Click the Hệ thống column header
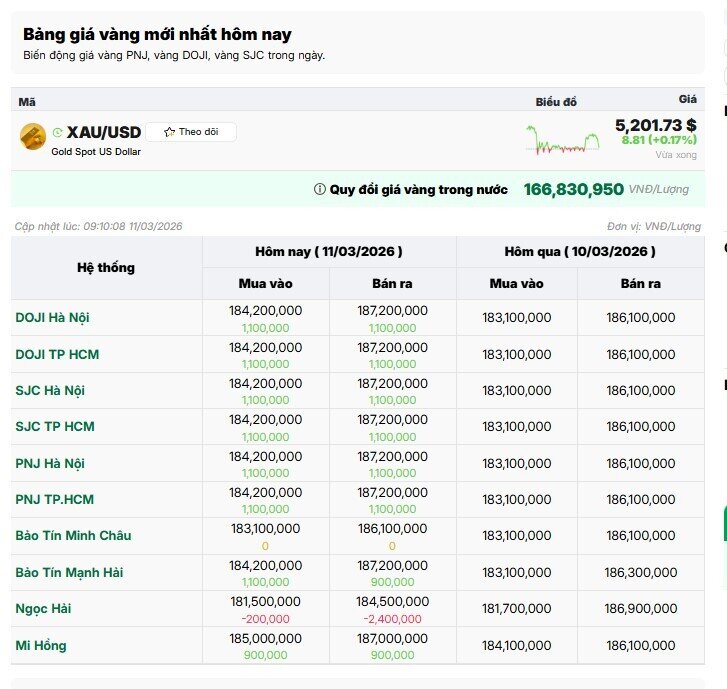The image size is (727, 689). pyautogui.click(x=106, y=268)
